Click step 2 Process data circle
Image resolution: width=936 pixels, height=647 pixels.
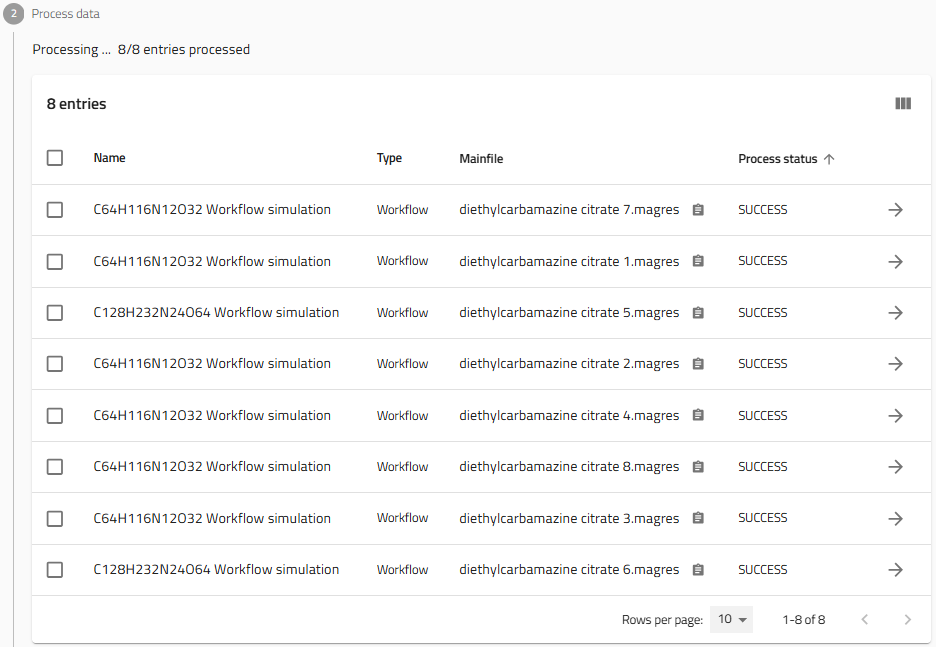coord(13,13)
